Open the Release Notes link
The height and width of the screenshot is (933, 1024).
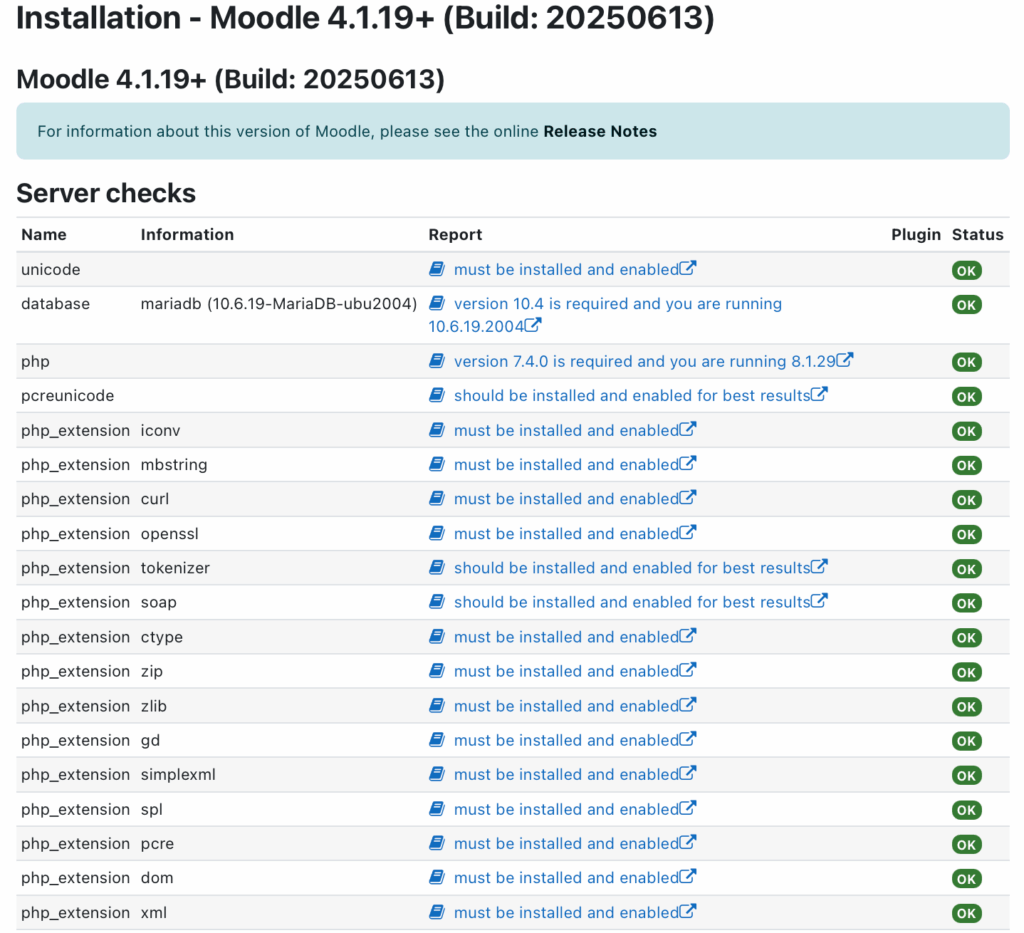(599, 131)
